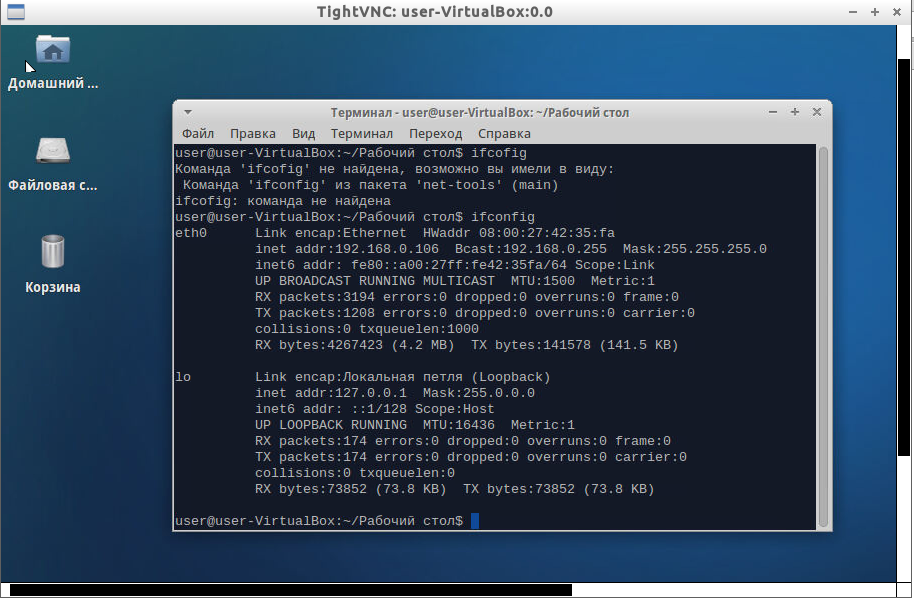Viewport: 914px width, 598px height.
Task: Click the TightVNC vertical scrollbar on right
Action: pyautogui.click(x=904, y=257)
